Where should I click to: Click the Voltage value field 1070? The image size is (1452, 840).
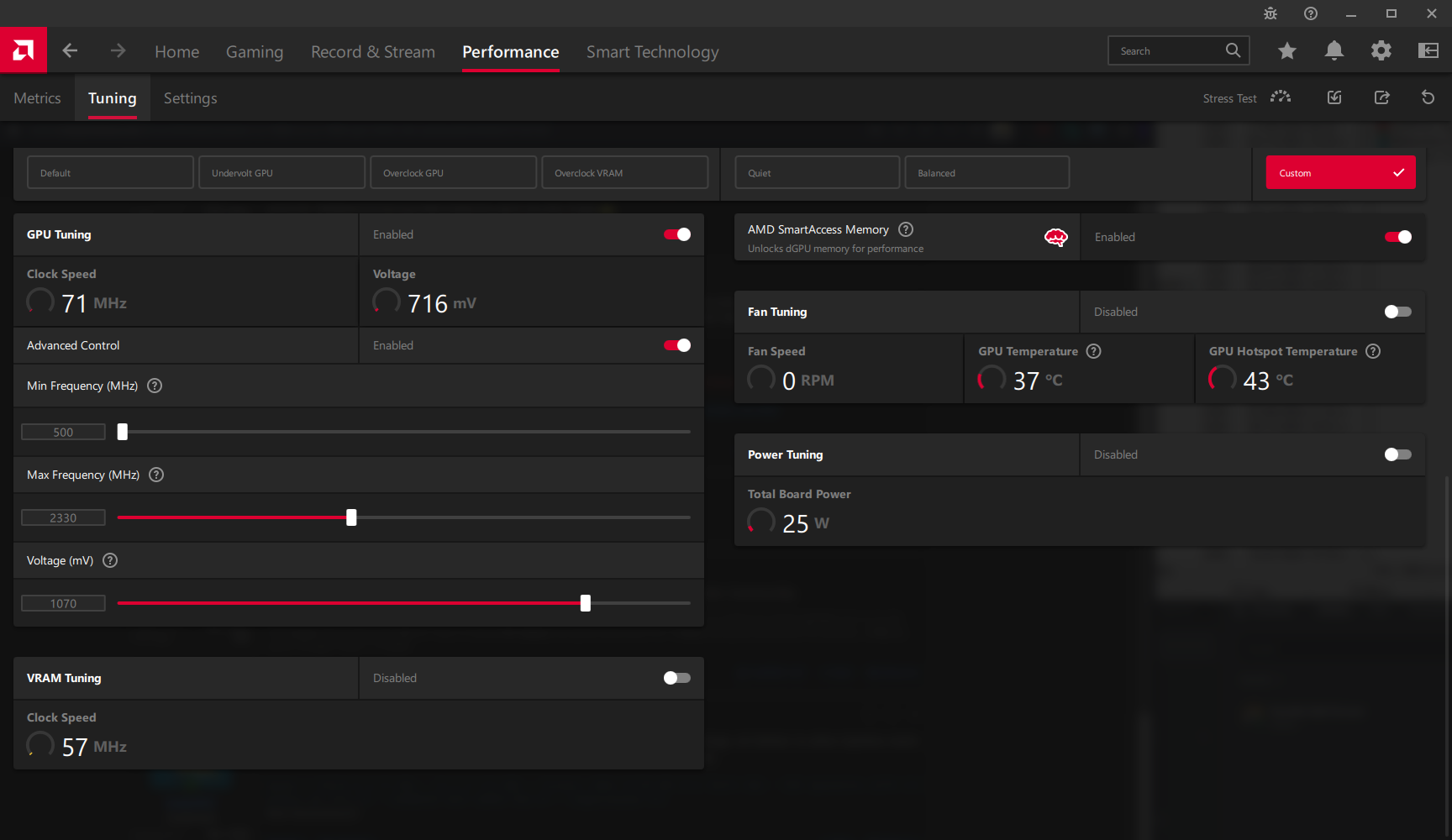coord(63,603)
